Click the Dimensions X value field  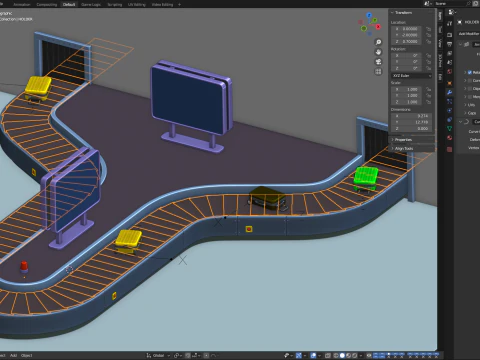click(412, 116)
